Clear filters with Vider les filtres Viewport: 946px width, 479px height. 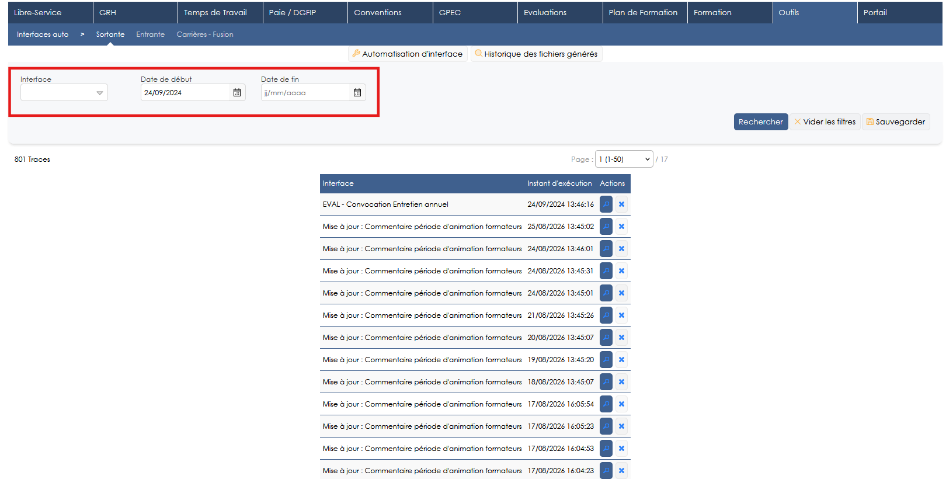(x=825, y=122)
